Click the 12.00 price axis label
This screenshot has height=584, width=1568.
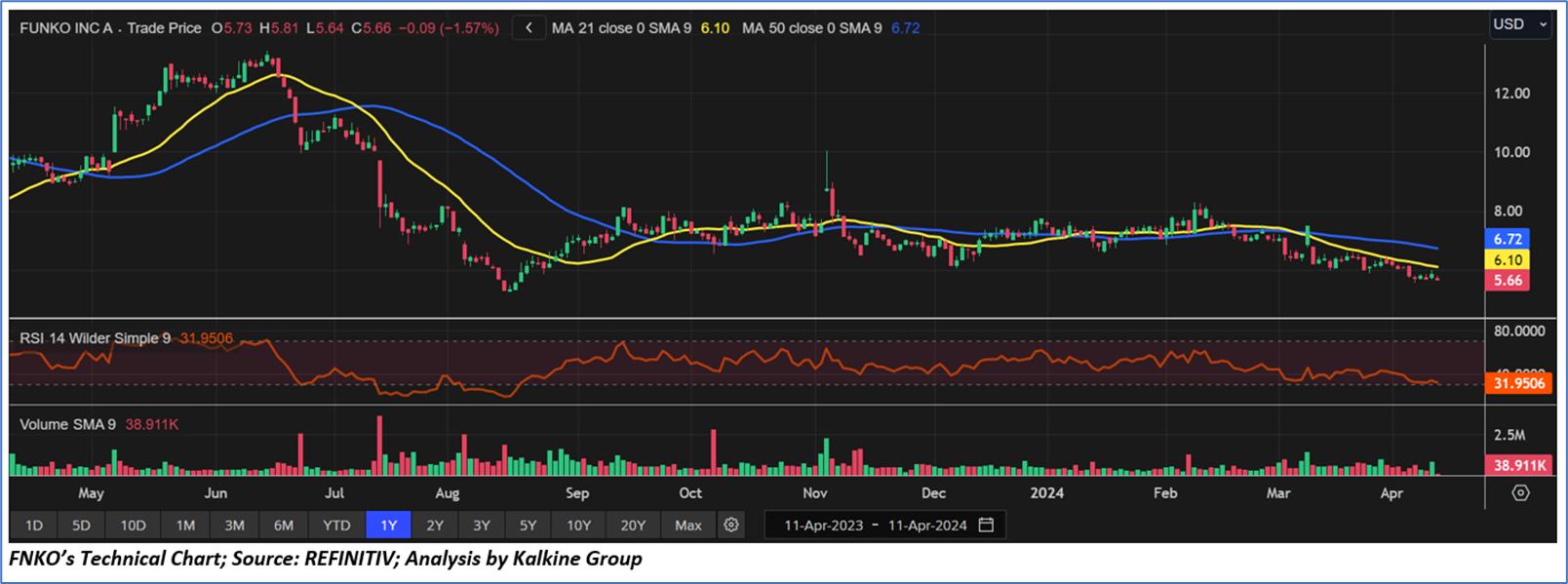pyautogui.click(x=1512, y=94)
